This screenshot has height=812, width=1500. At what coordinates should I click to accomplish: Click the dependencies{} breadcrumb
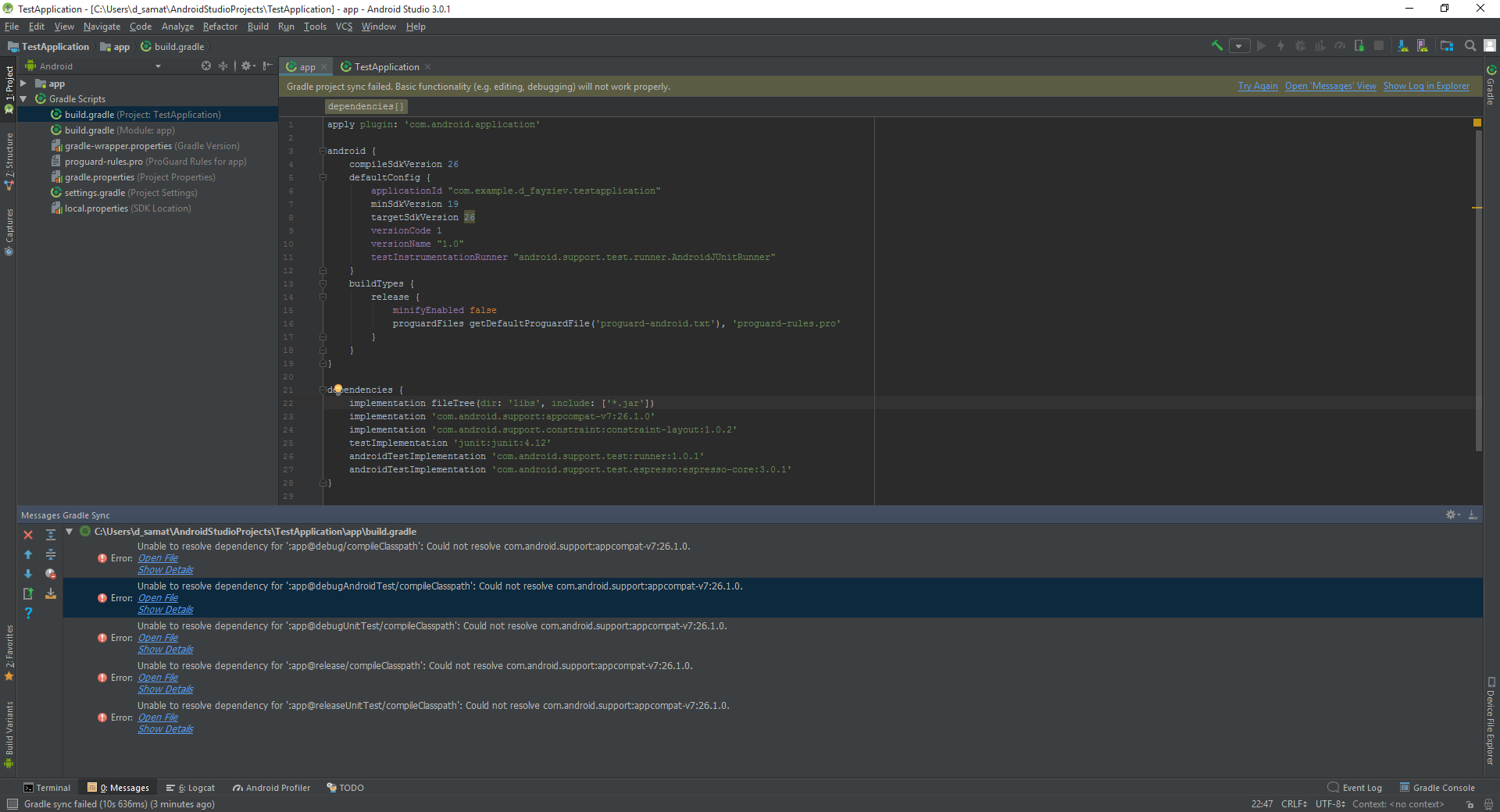pos(366,106)
